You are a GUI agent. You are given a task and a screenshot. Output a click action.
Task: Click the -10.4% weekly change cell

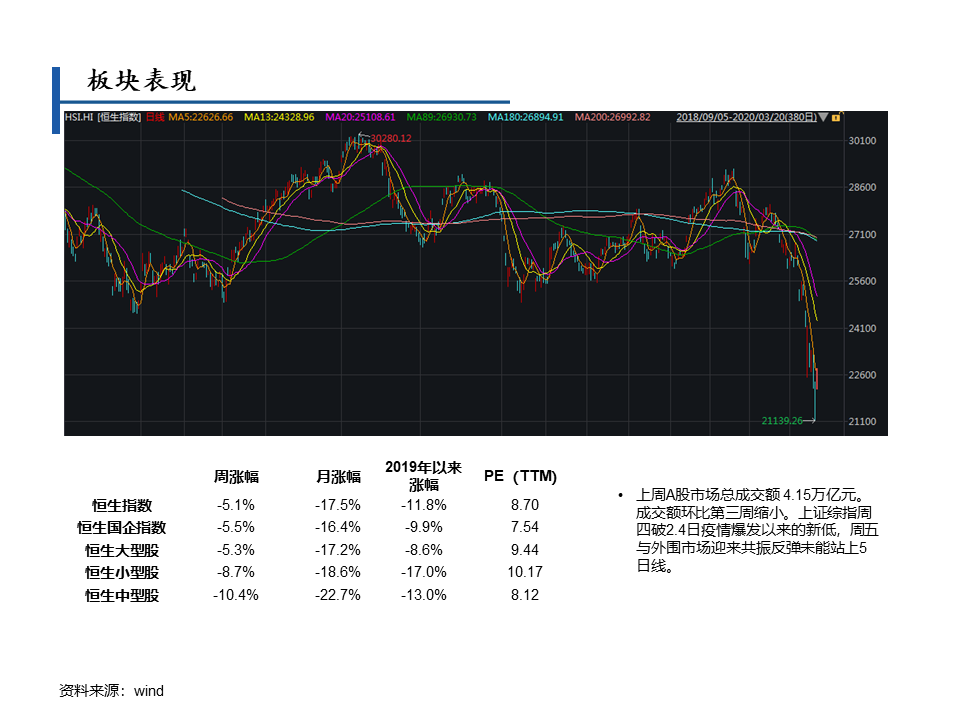(x=236, y=594)
